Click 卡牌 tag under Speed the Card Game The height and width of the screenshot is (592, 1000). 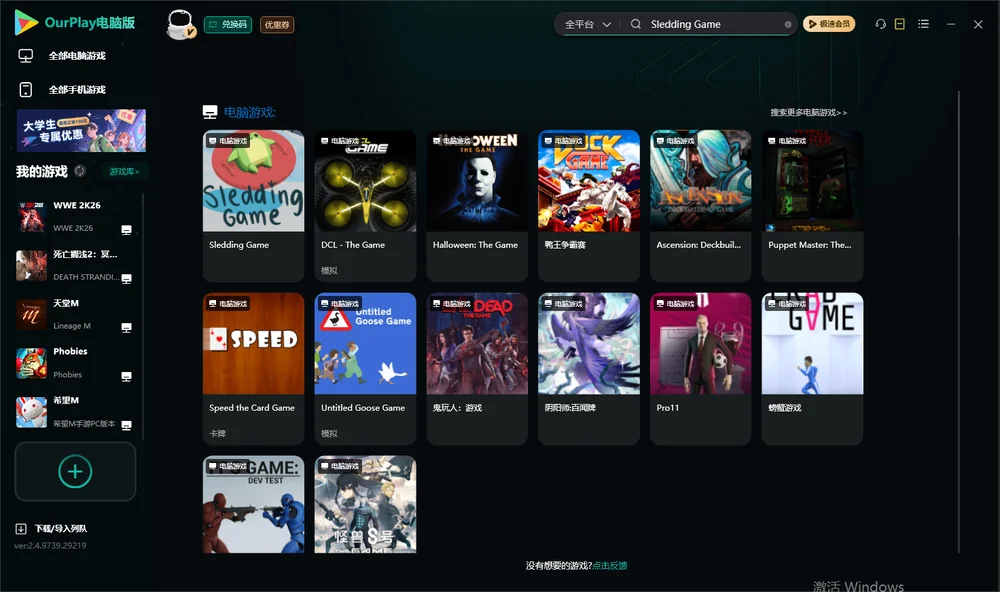217,433
